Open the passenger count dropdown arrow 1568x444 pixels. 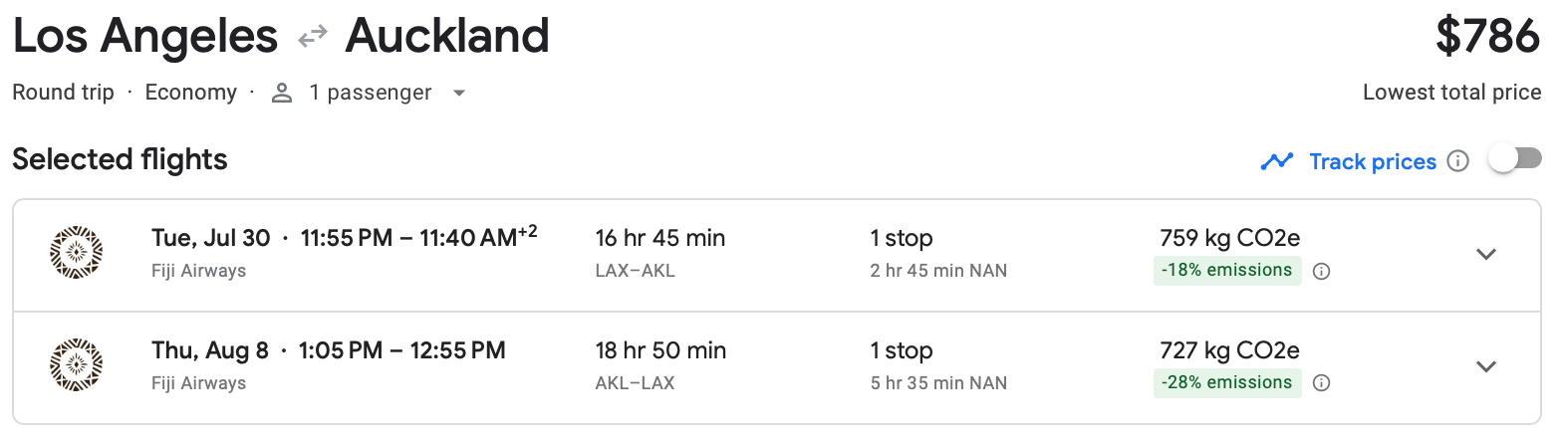[x=458, y=93]
